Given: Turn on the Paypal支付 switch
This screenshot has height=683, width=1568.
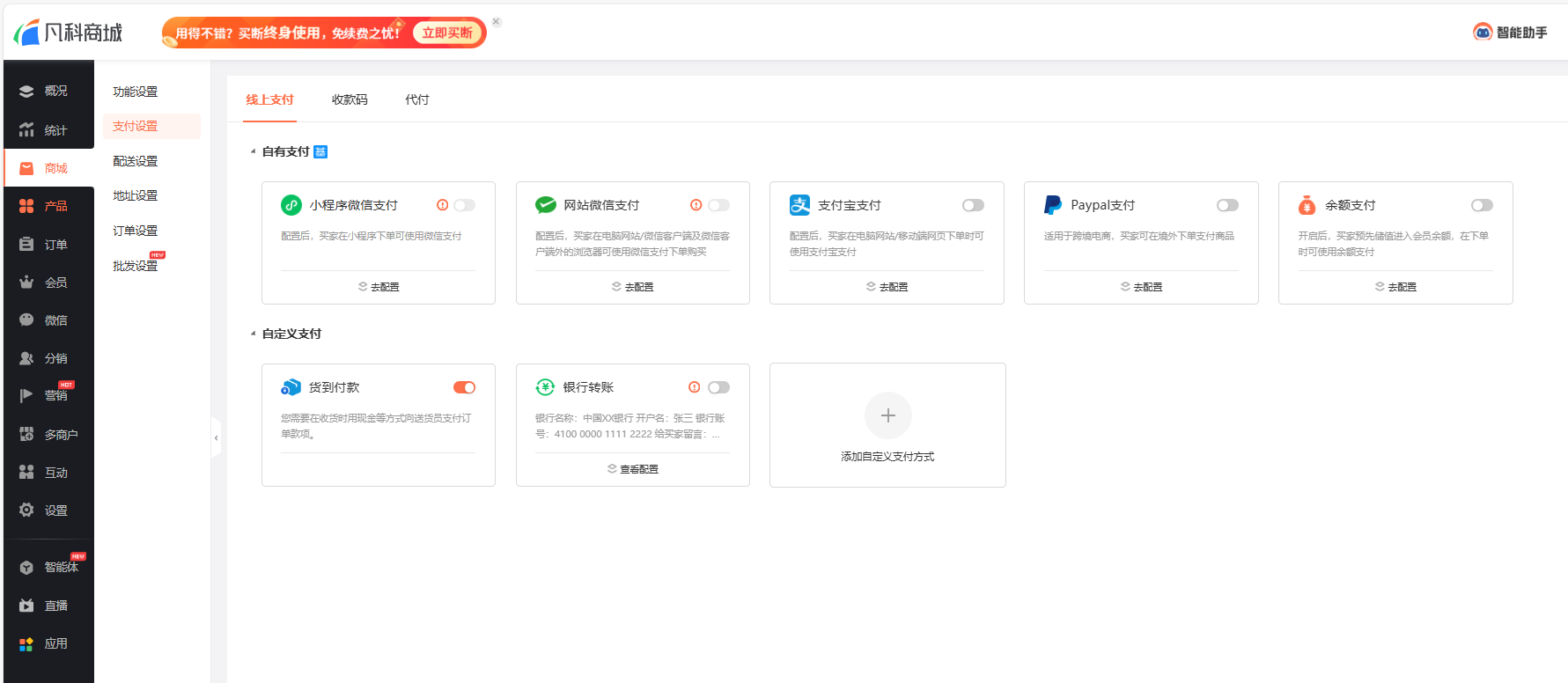Looking at the screenshot, I should [1227, 205].
